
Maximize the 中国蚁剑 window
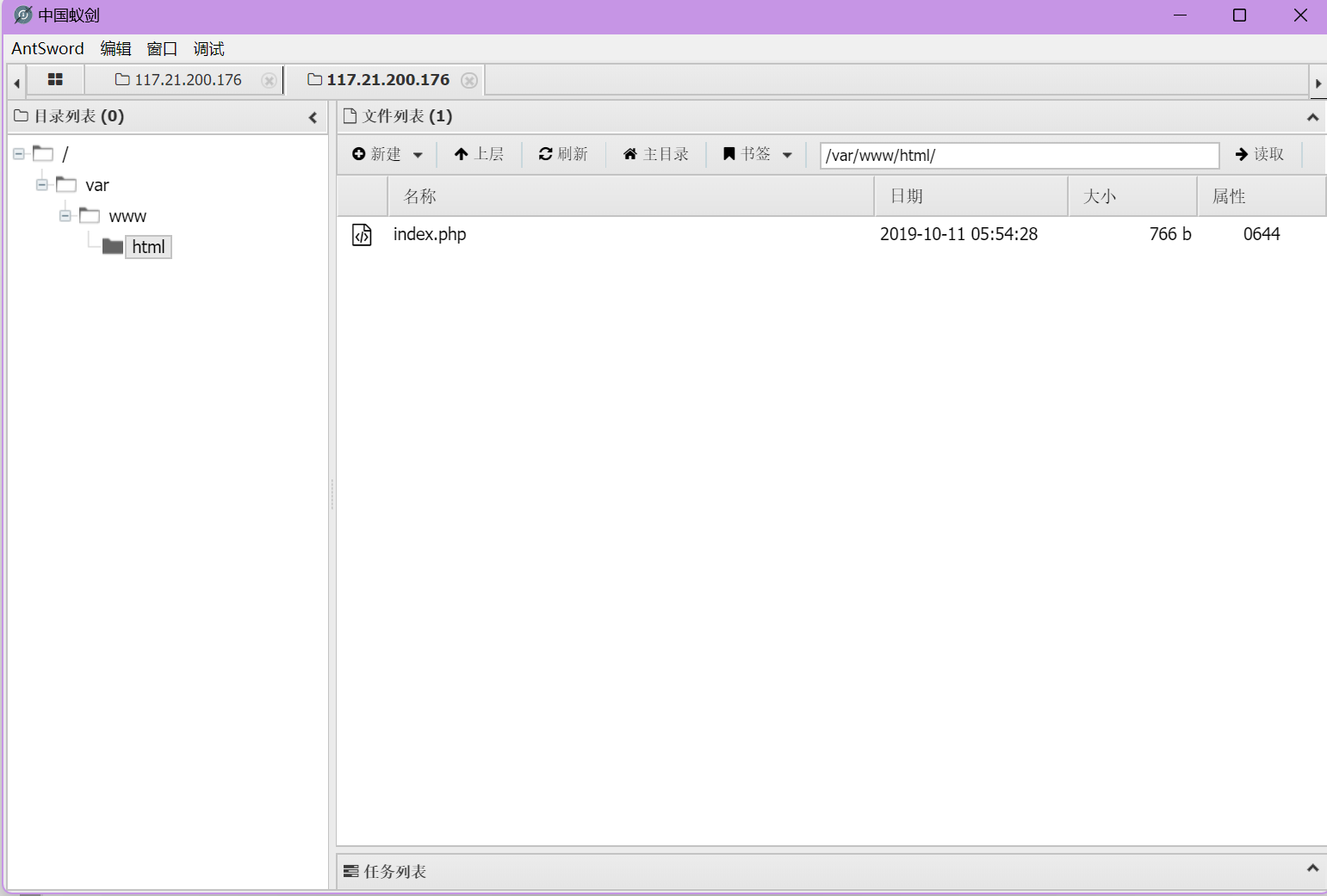[1239, 15]
